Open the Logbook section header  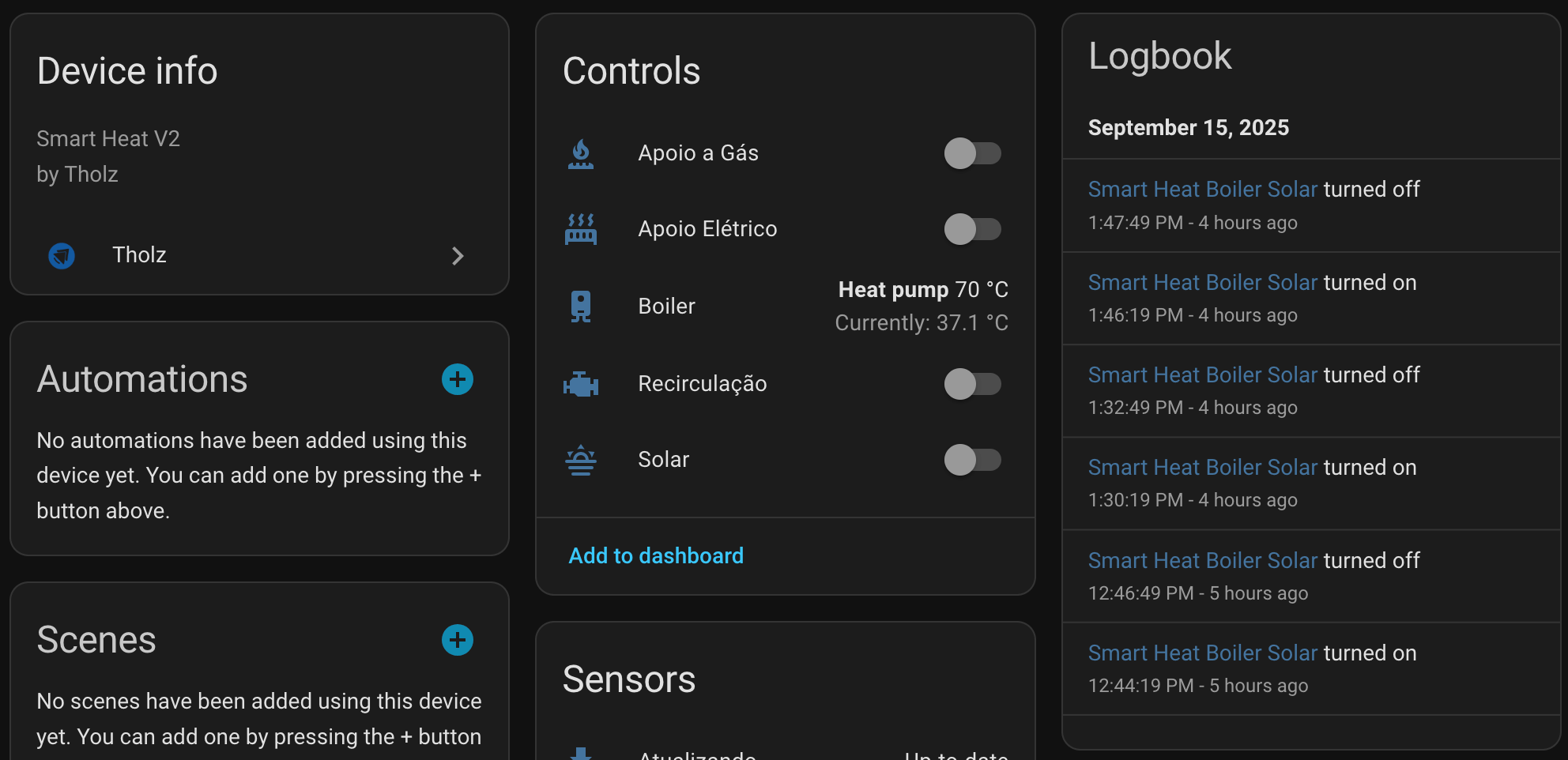tap(1160, 55)
